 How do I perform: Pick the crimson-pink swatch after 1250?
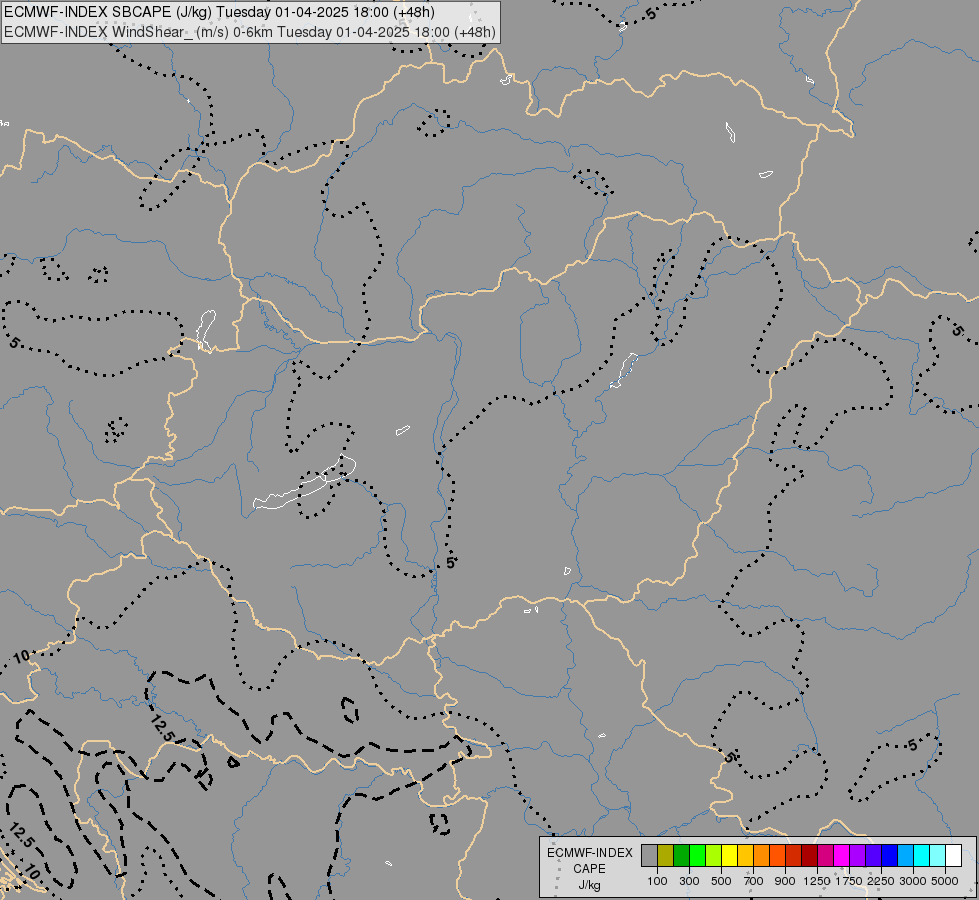825,855
